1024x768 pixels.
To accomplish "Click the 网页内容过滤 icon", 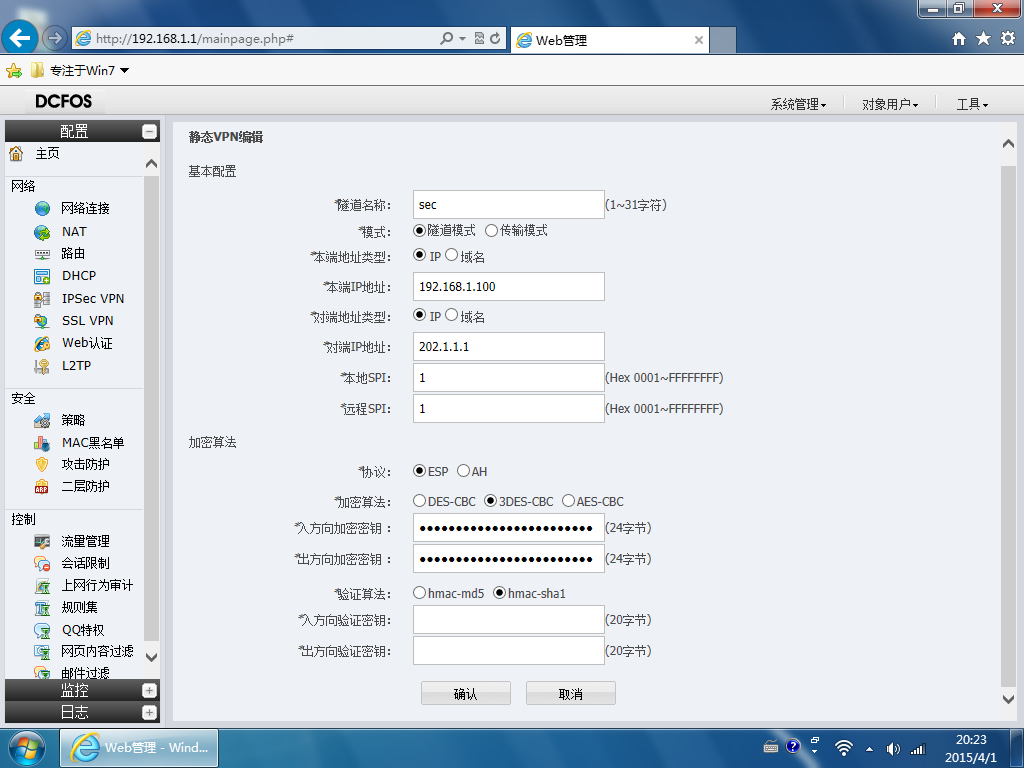I will tap(42, 652).
